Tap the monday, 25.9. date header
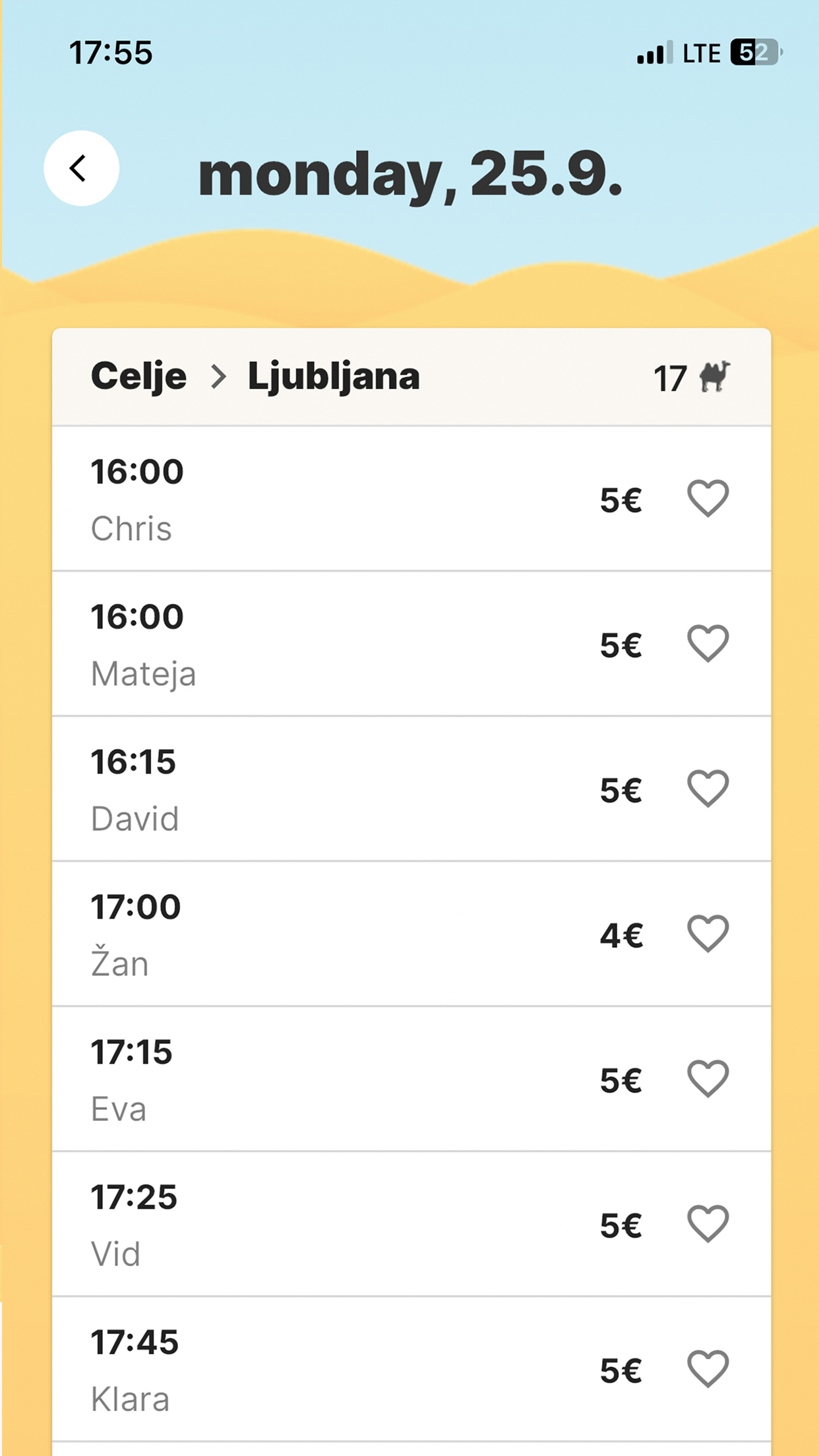Image resolution: width=819 pixels, height=1456 pixels. point(410,175)
